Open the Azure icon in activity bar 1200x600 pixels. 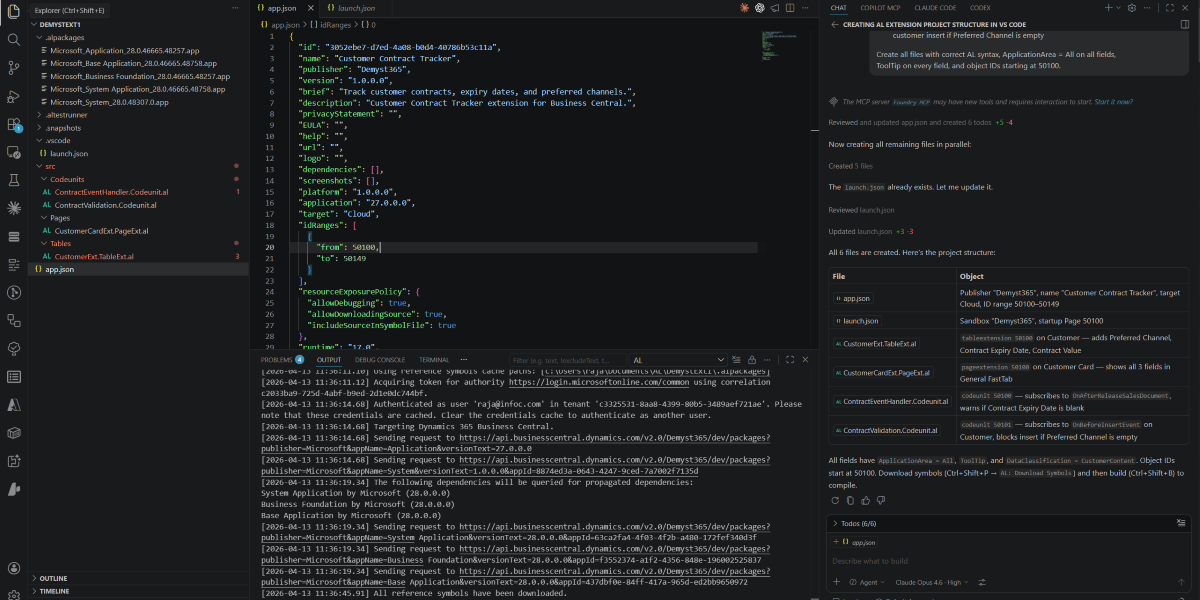point(14,405)
